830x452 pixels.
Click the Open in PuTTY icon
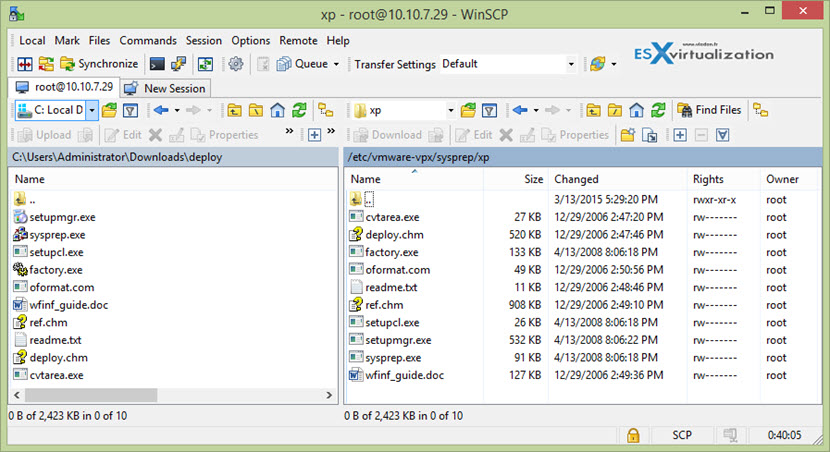[x=178, y=64]
